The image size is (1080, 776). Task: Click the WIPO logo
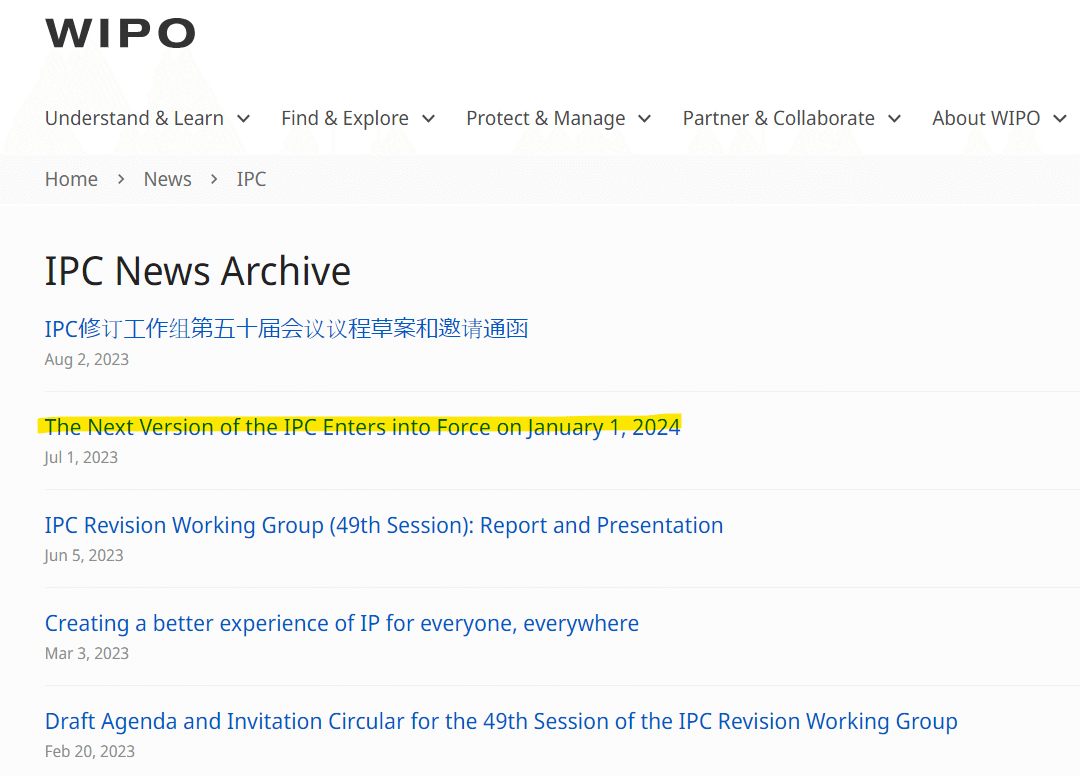click(x=121, y=33)
